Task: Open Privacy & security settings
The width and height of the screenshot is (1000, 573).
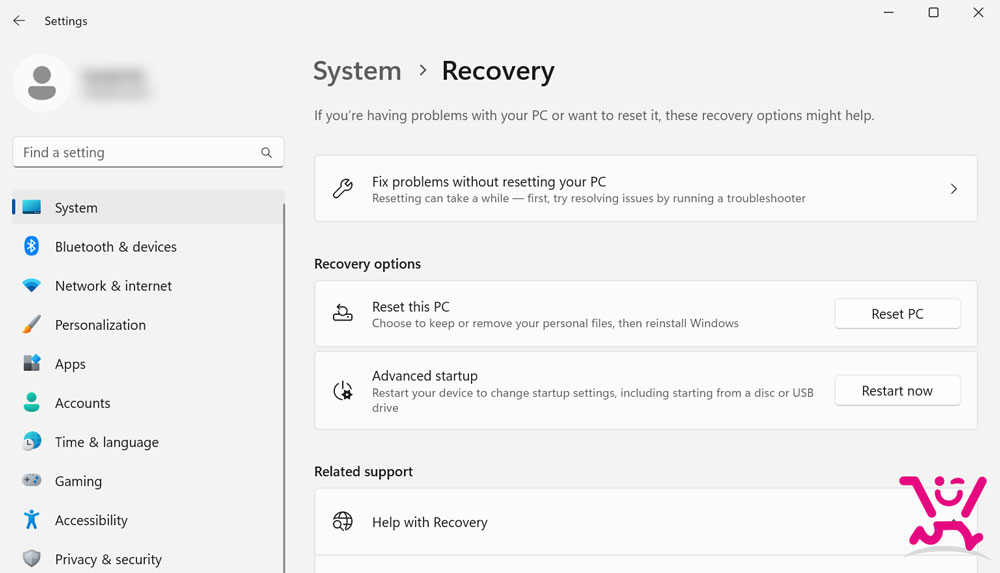Action: point(148,558)
